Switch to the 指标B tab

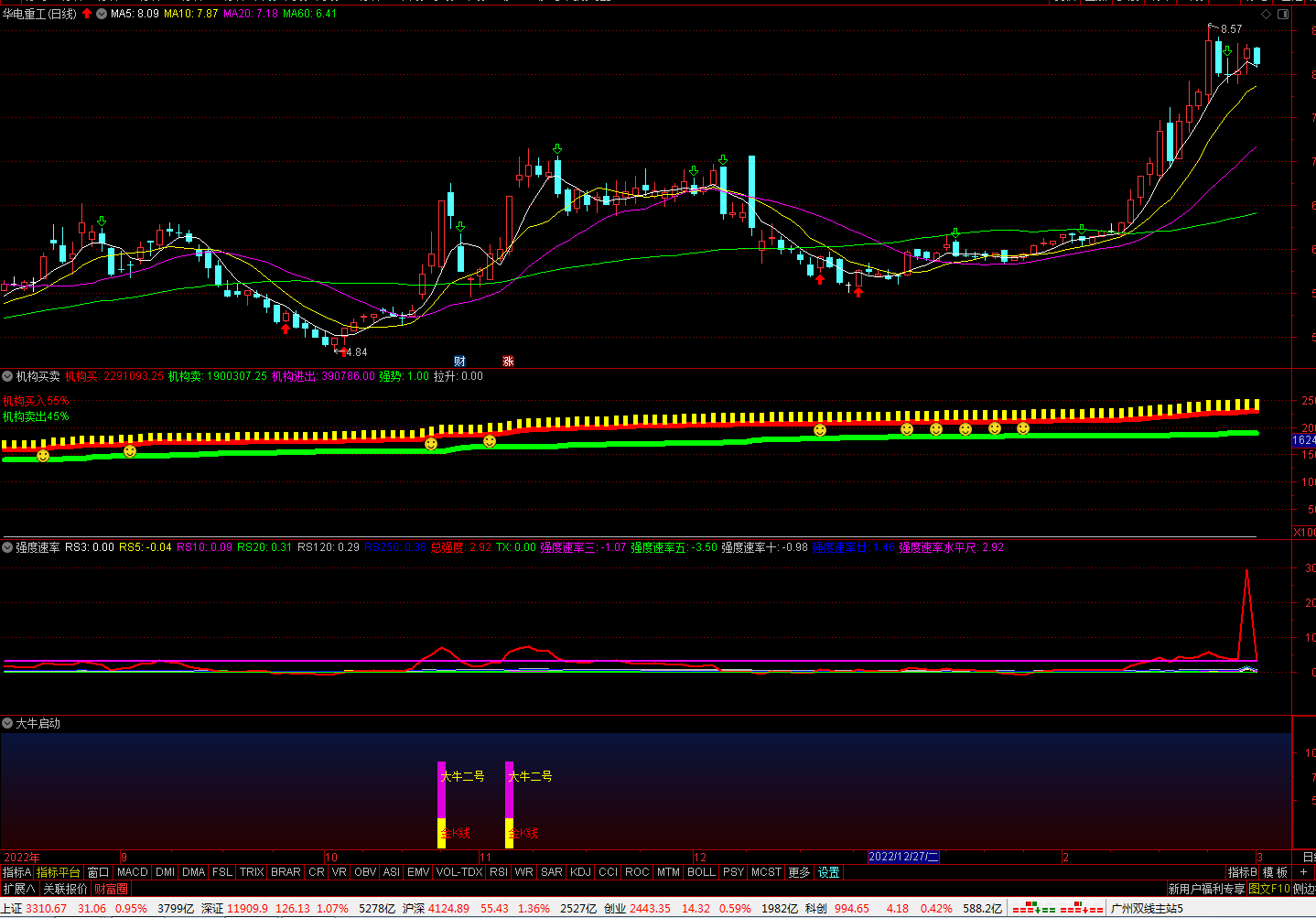1243,872
